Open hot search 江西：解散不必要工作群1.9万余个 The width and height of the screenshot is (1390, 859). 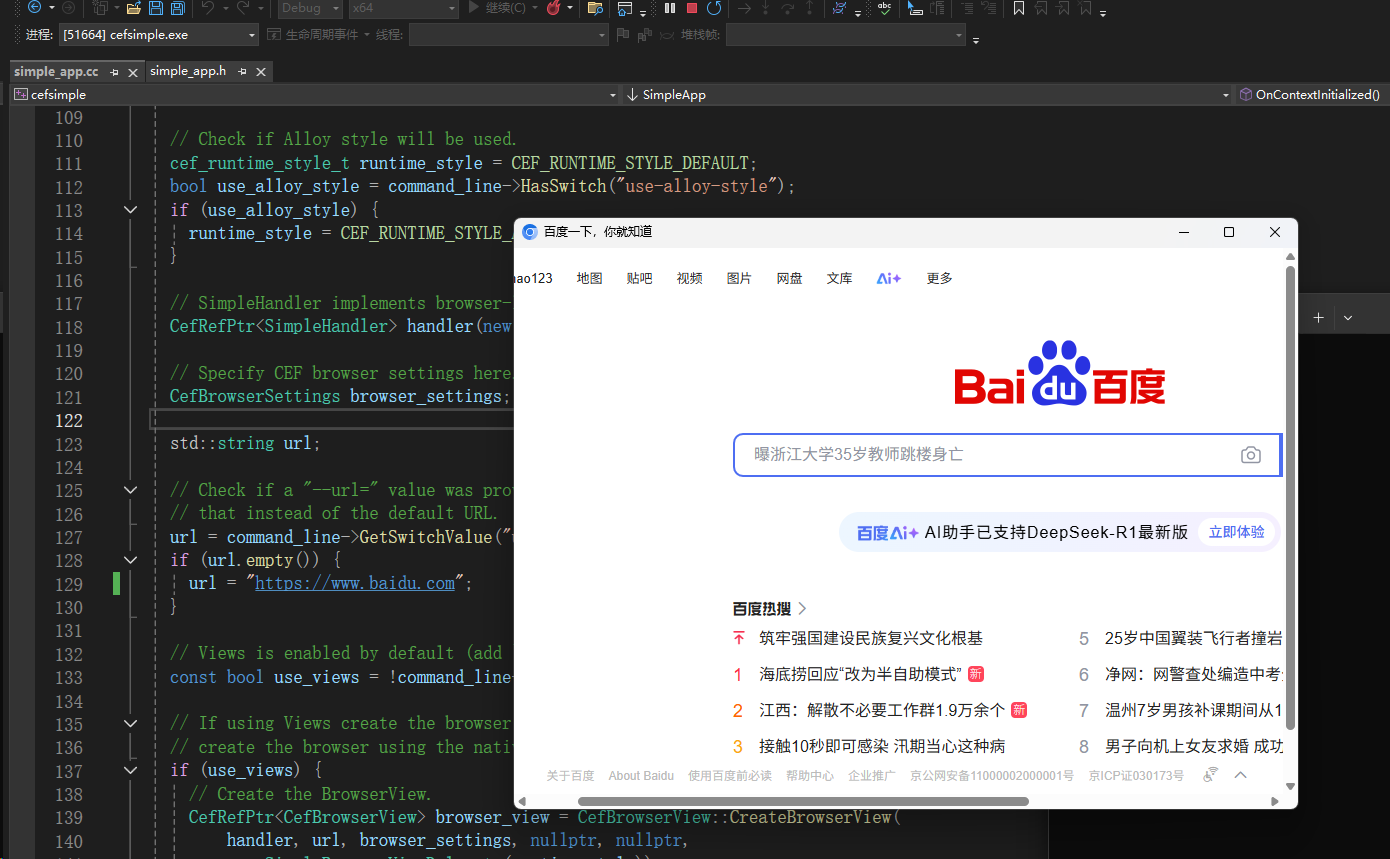tap(882, 710)
